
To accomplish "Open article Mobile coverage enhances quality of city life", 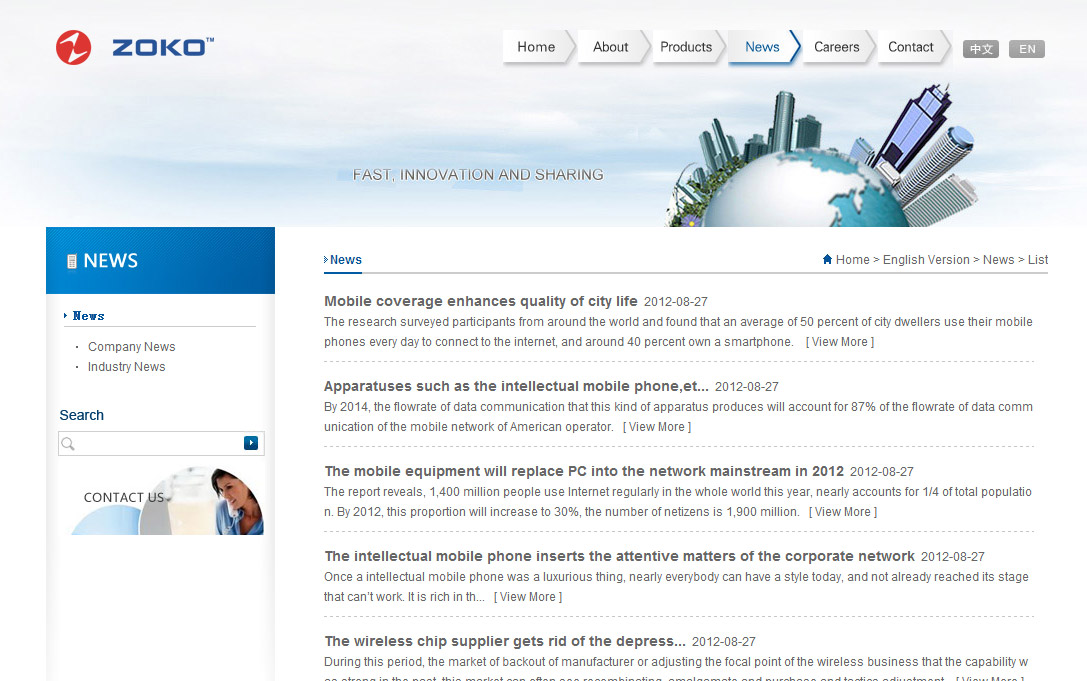I will coord(480,301).
